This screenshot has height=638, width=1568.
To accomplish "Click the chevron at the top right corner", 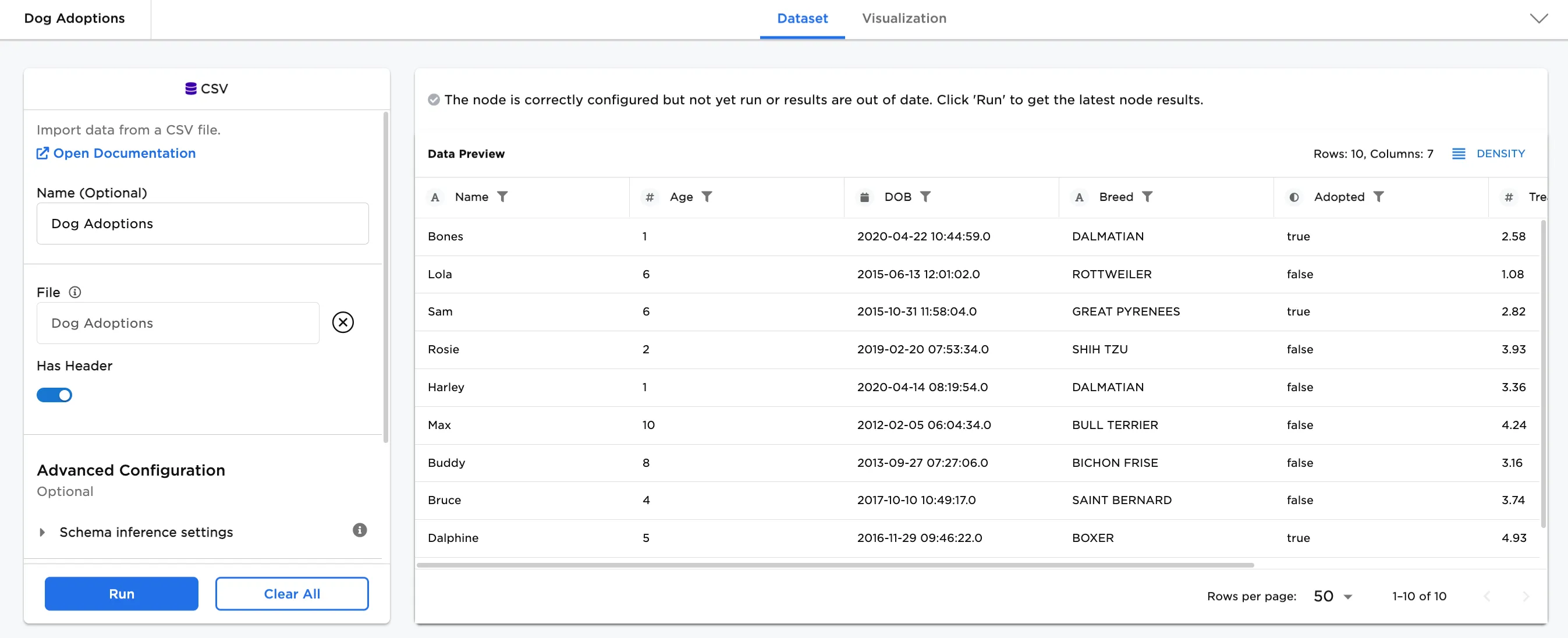I will (x=1539, y=17).
